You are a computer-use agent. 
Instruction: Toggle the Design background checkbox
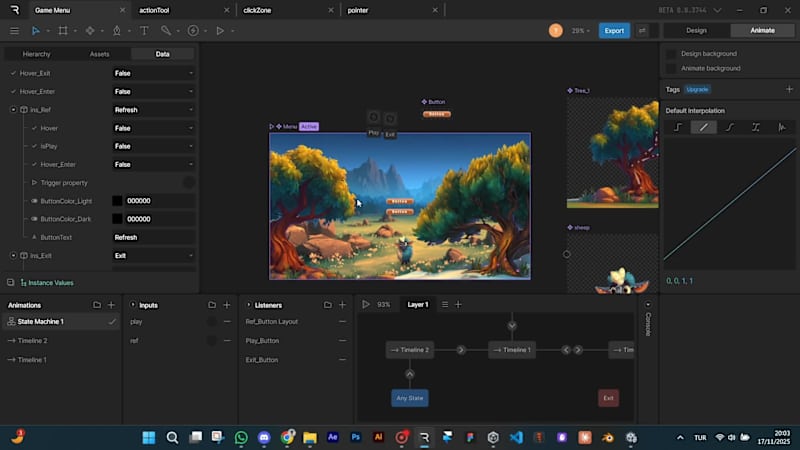tap(672, 54)
